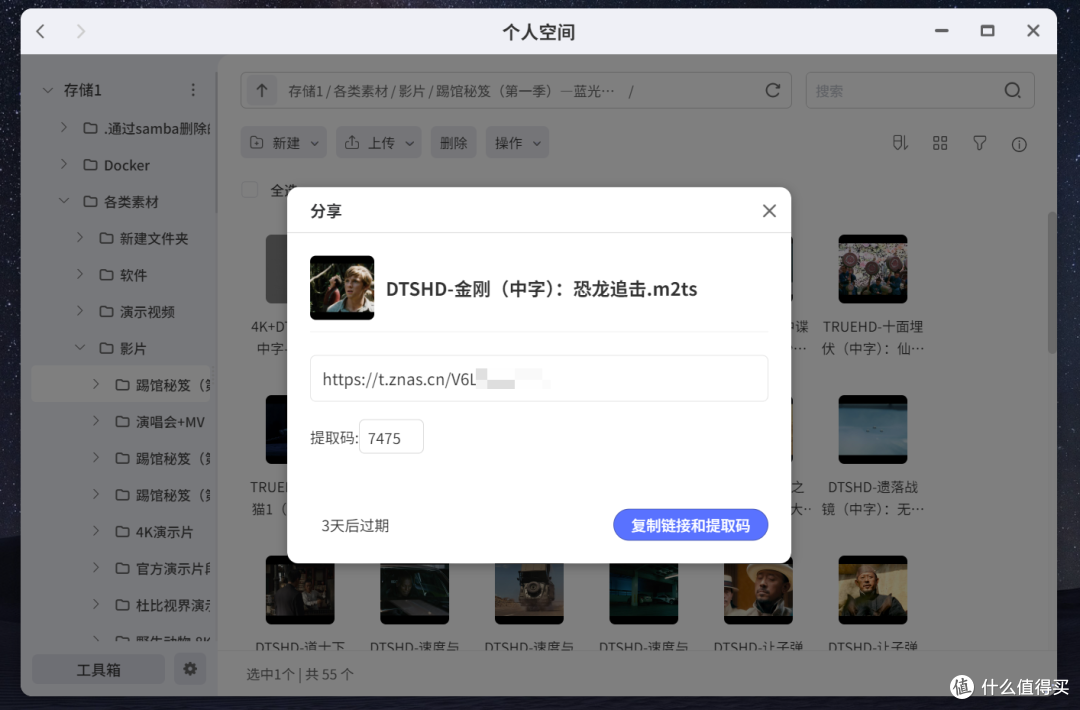Expand the 新建文件夹 tree node

tap(80, 238)
